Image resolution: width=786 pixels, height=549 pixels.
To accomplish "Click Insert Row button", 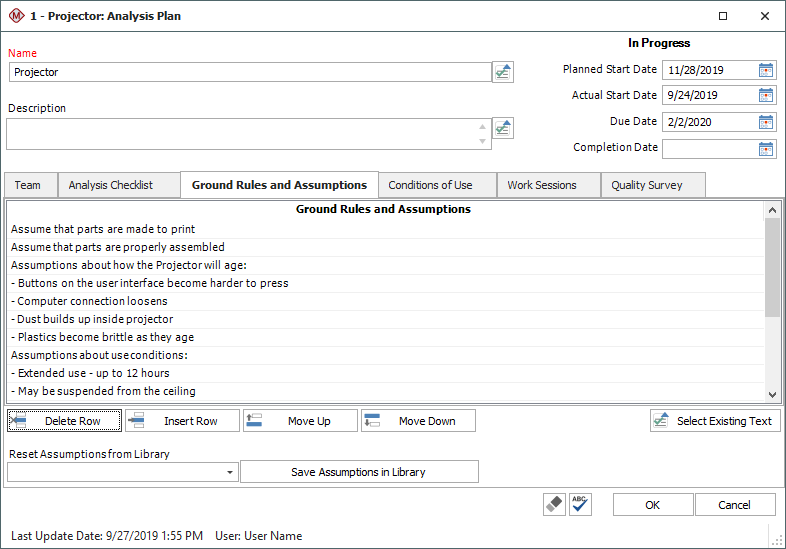I will pyautogui.click(x=183, y=421).
